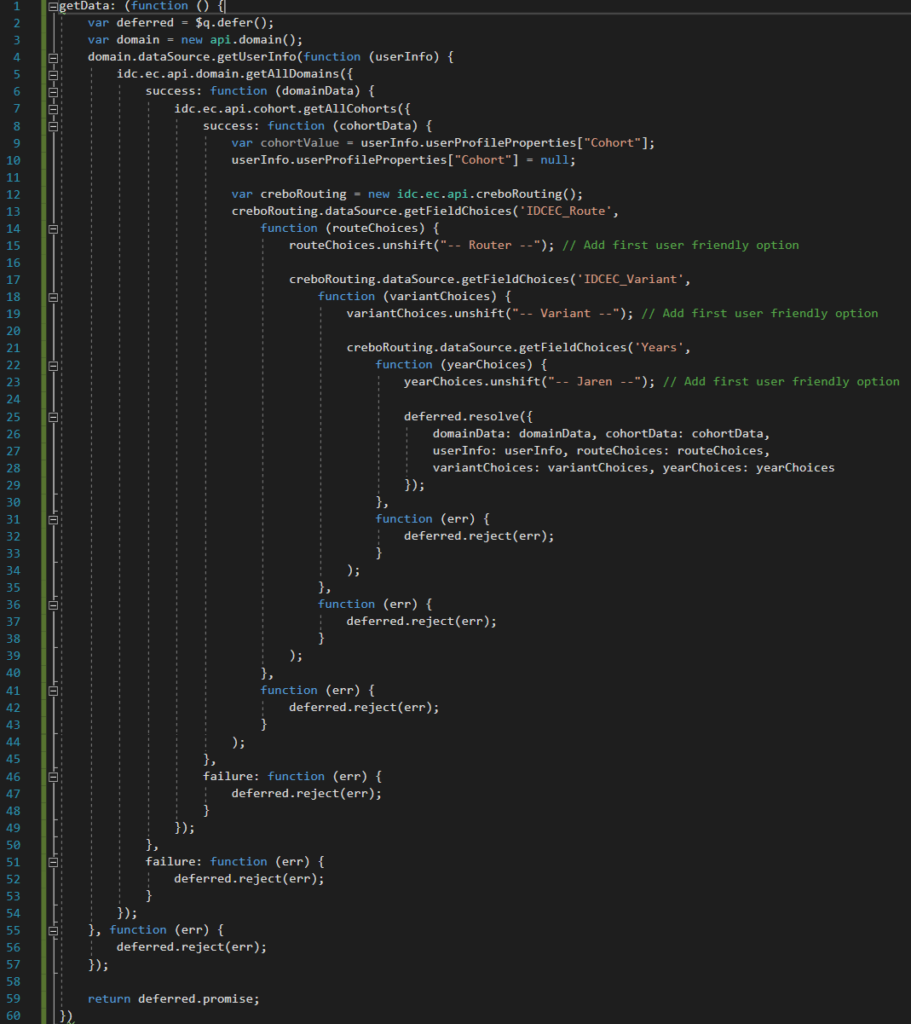Click the "-- Router --" string on line 15

(x=492, y=245)
